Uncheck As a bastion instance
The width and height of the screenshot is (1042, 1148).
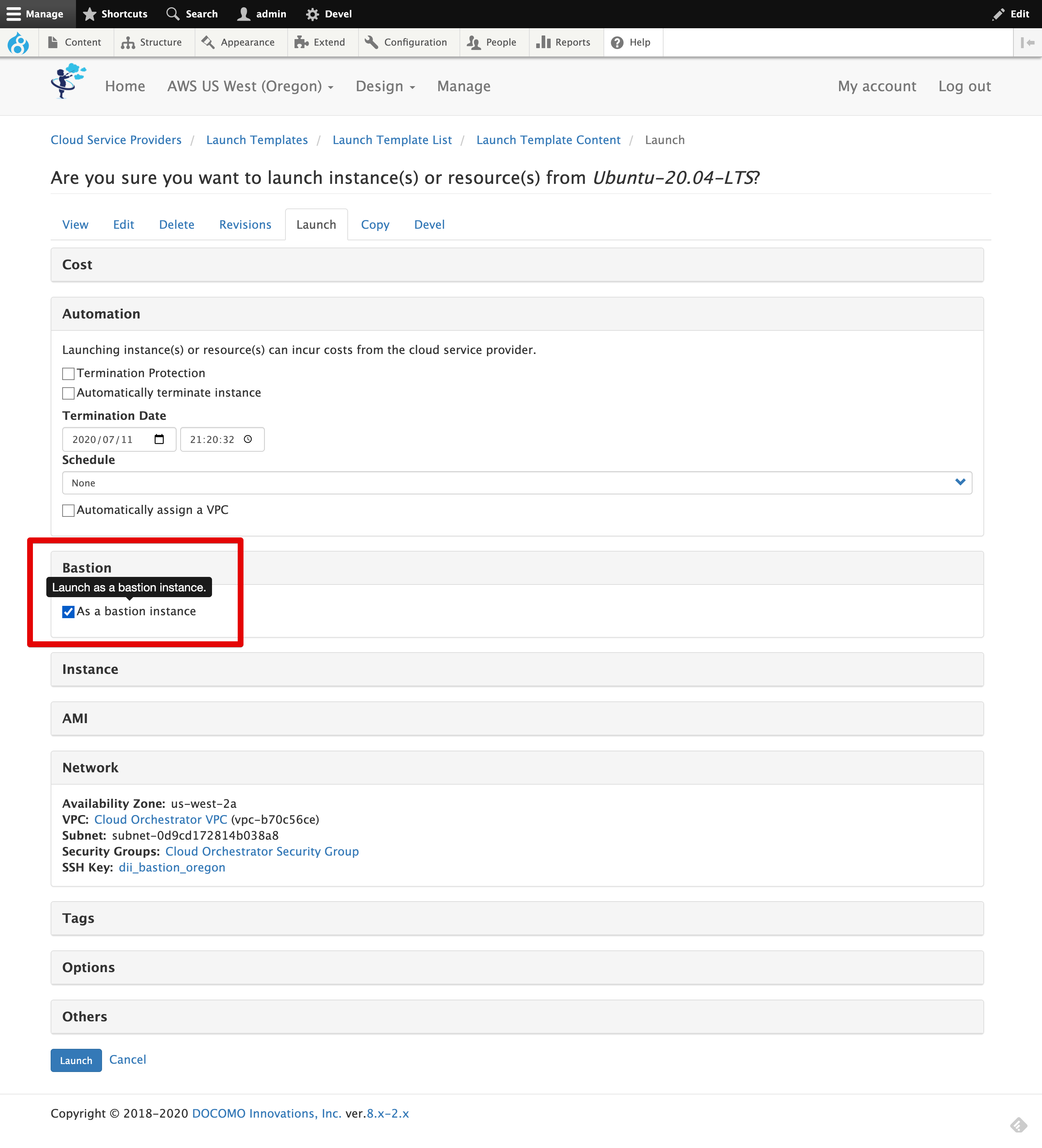(x=68, y=612)
